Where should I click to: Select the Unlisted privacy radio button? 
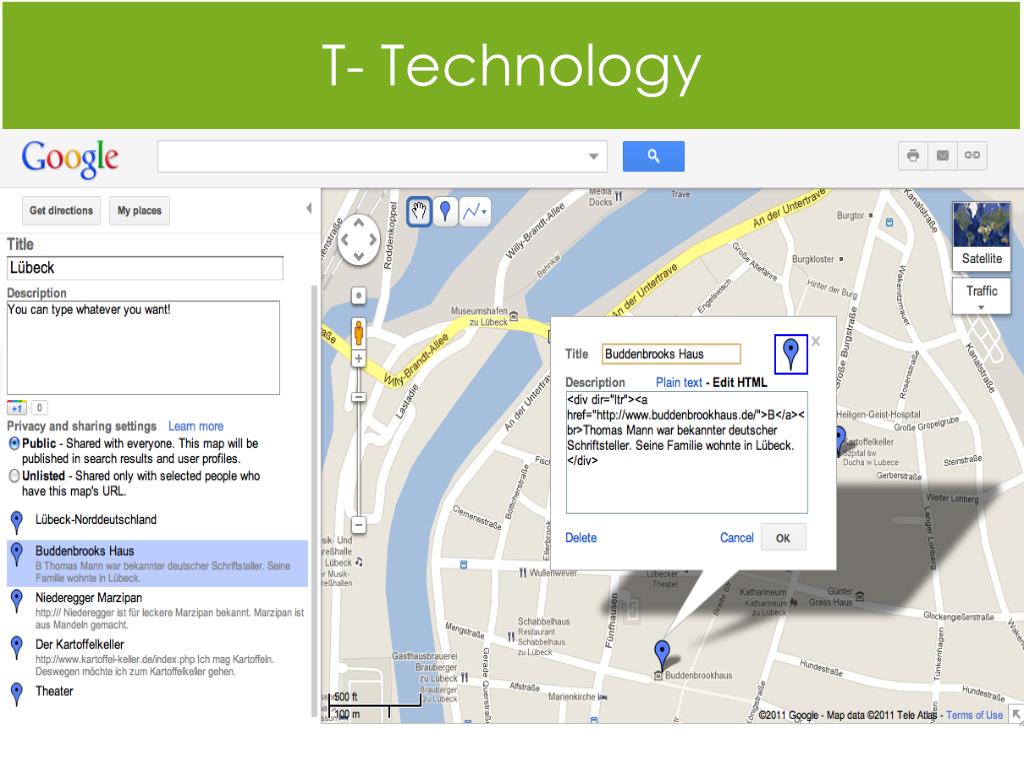point(14,476)
